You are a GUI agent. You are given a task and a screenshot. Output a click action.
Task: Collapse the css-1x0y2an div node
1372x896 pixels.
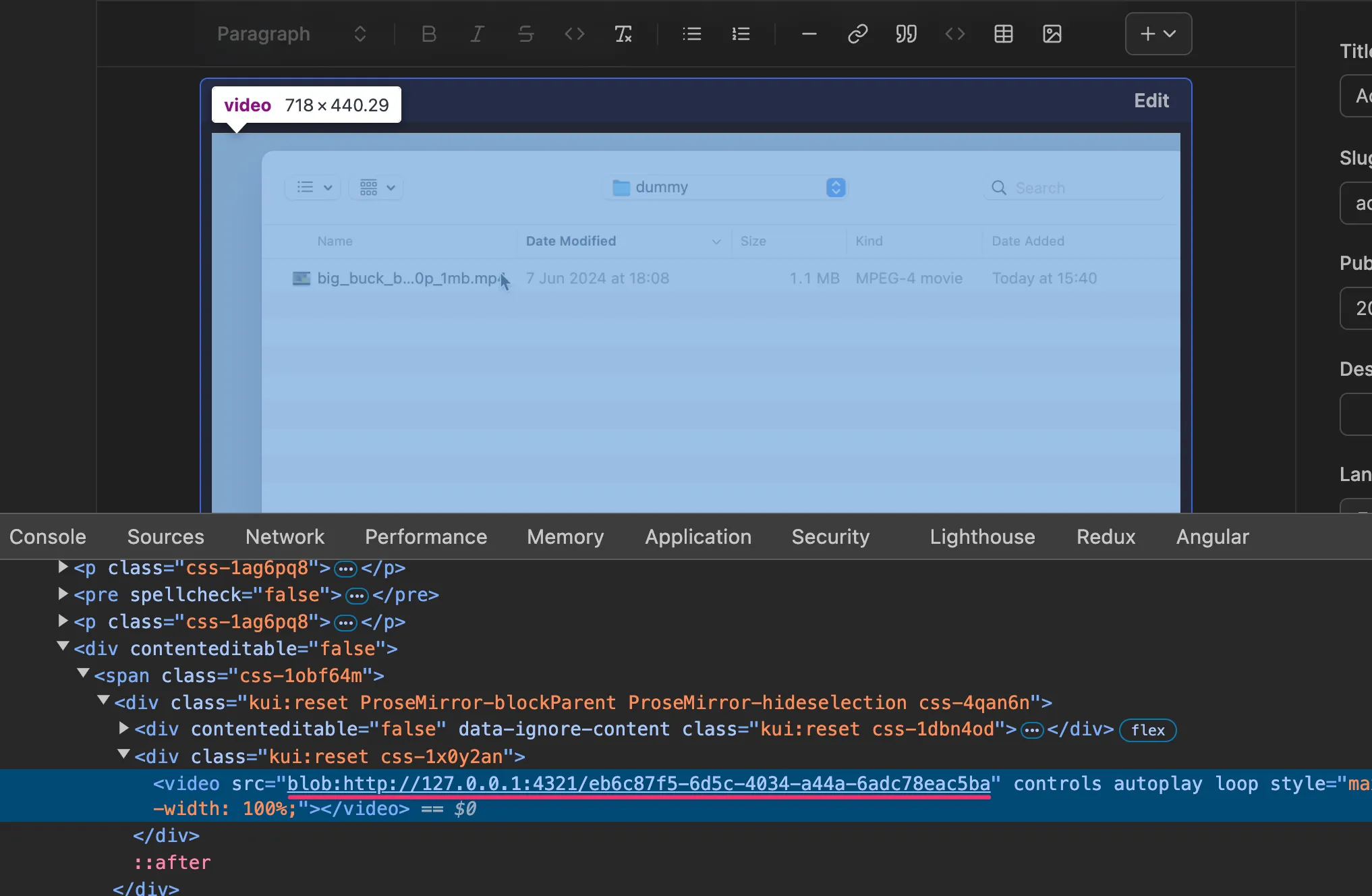tap(123, 755)
